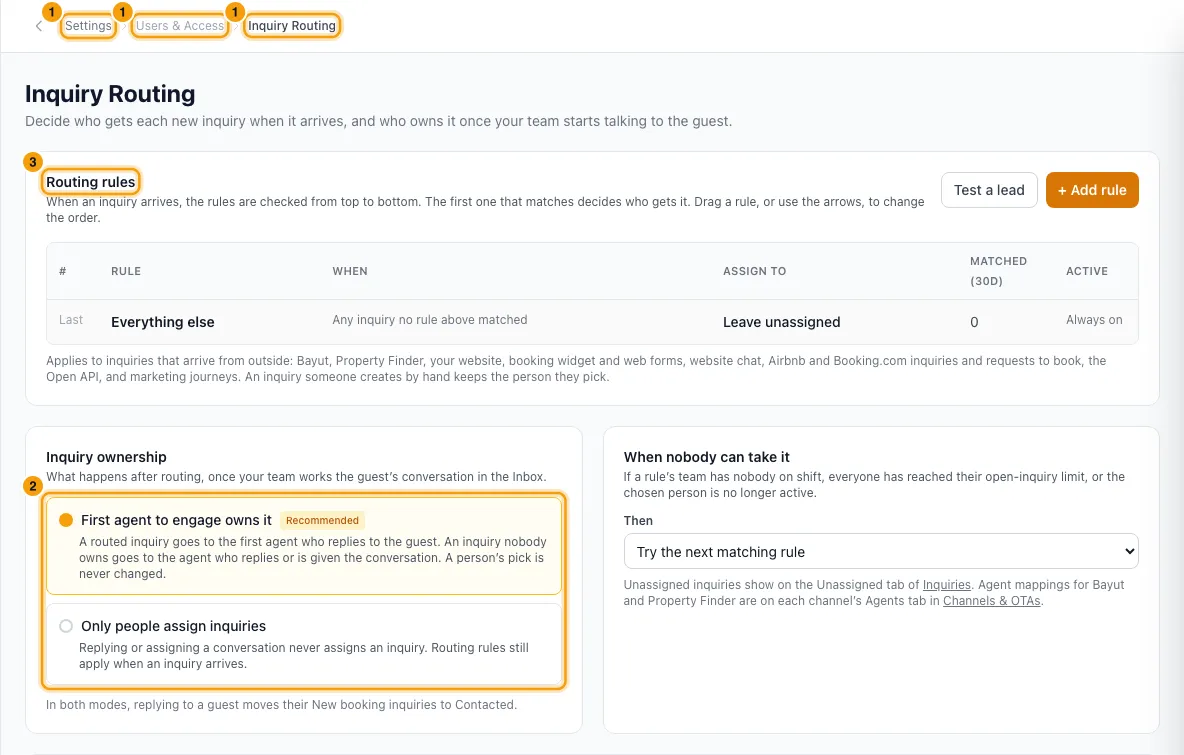The width and height of the screenshot is (1184, 755).
Task: Click the back chevron arrow icon
Action: click(39, 26)
